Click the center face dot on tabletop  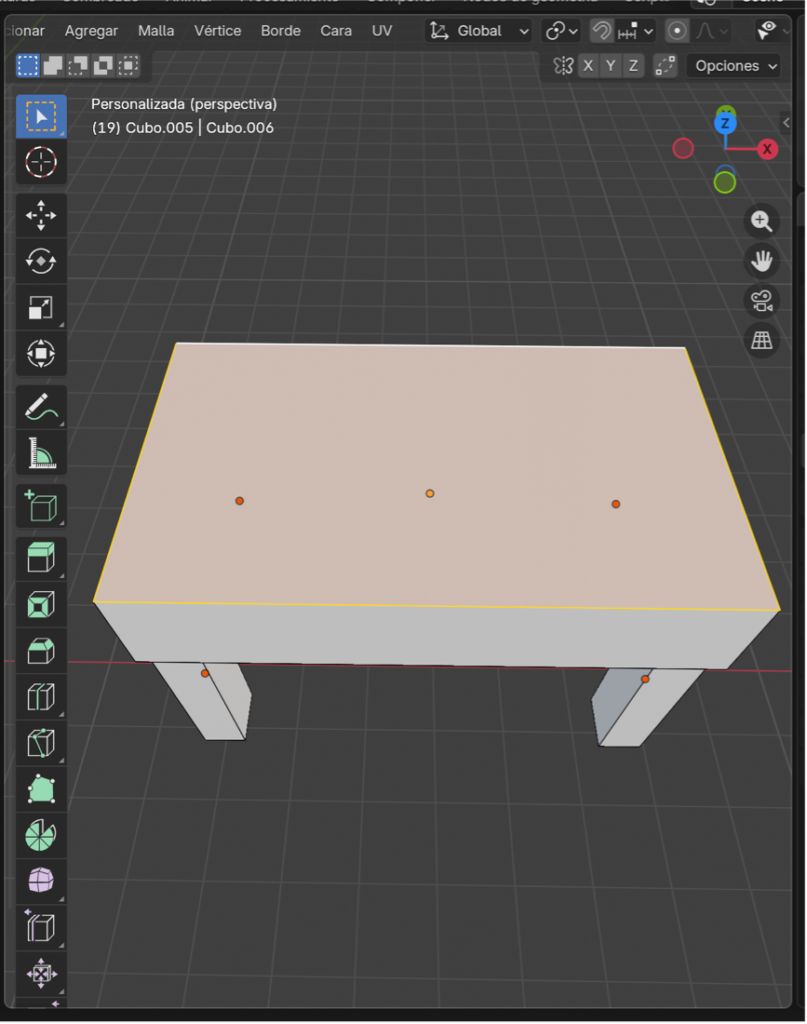point(430,494)
